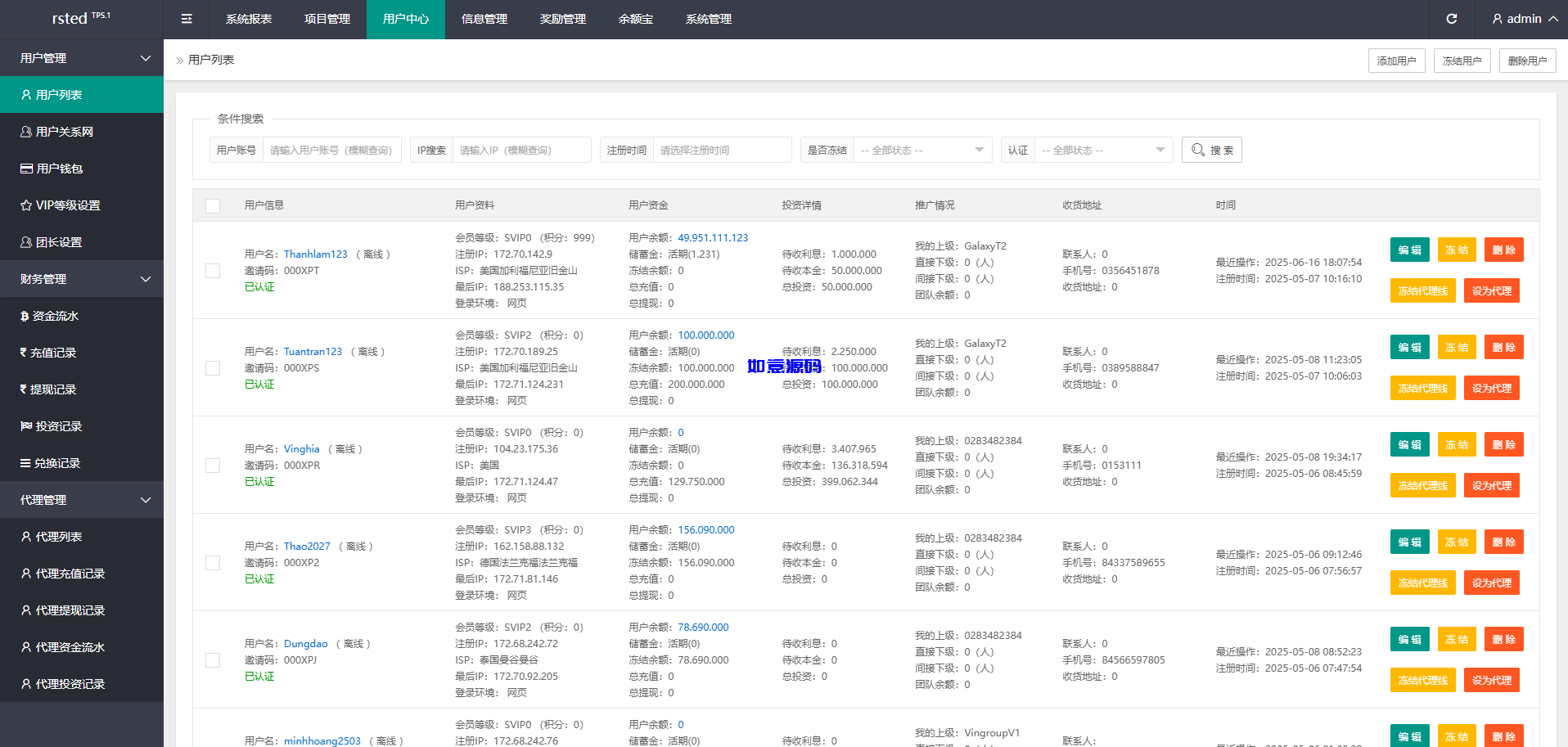Screen dimensions: 1568x747
Task: Click 删除 for user Dungdao
Action: pyautogui.click(x=1504, y=639)
